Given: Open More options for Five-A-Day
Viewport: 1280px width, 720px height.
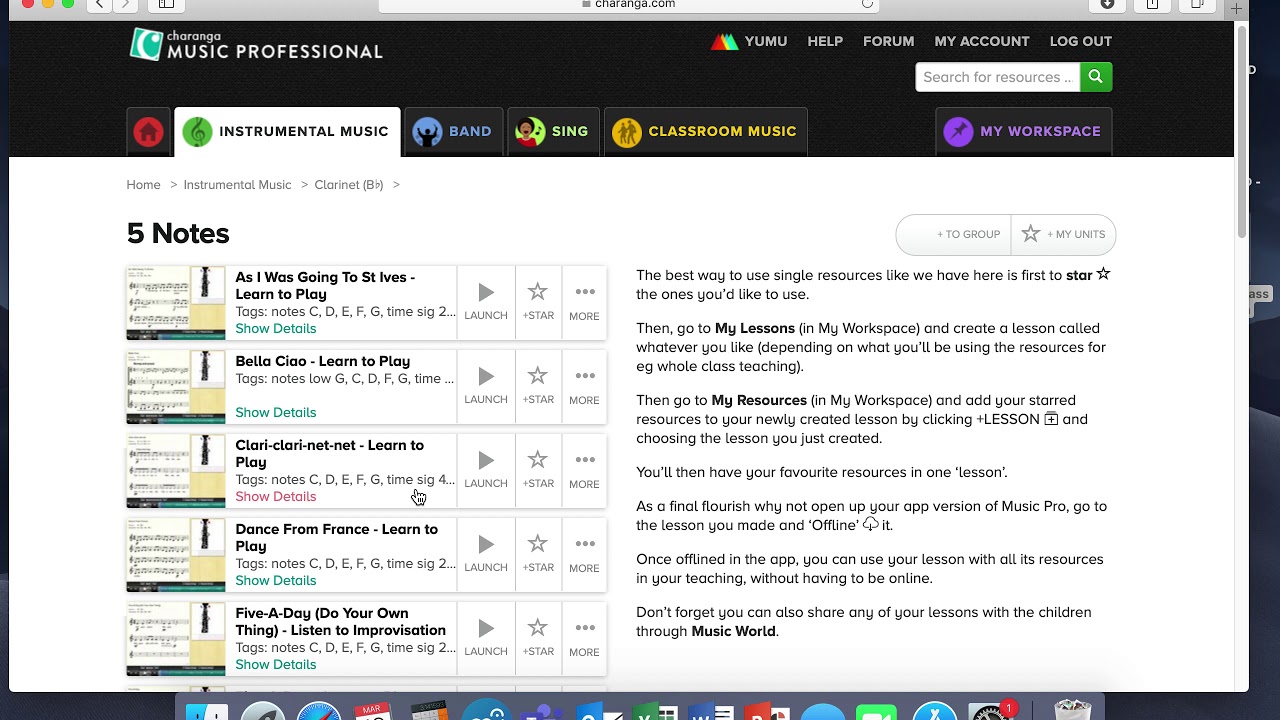Looking at the screenshot, I should pos(584,637).
